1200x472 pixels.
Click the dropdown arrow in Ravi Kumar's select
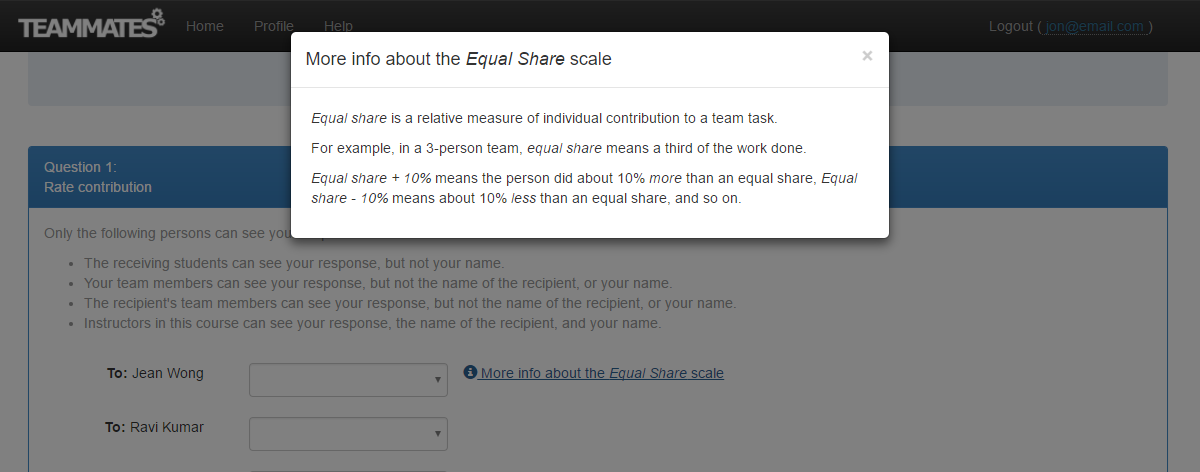click(438, 434)
